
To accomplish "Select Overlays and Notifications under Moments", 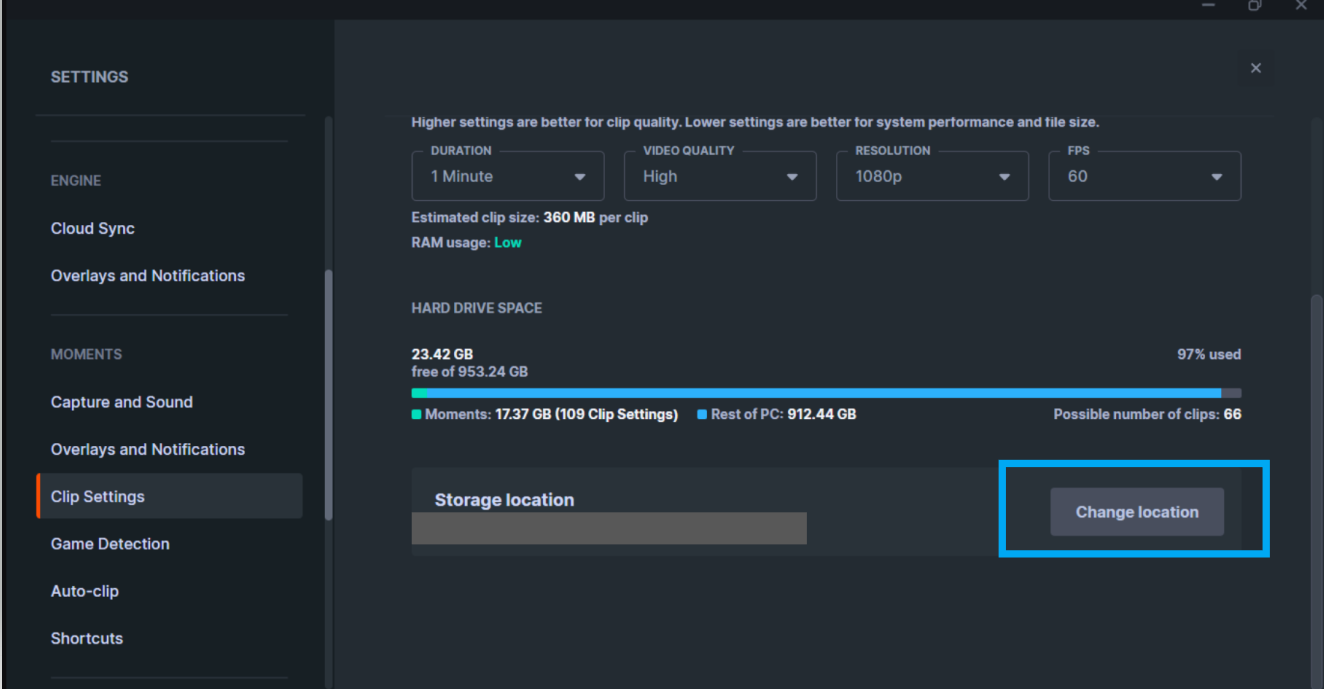I will 148,449.
